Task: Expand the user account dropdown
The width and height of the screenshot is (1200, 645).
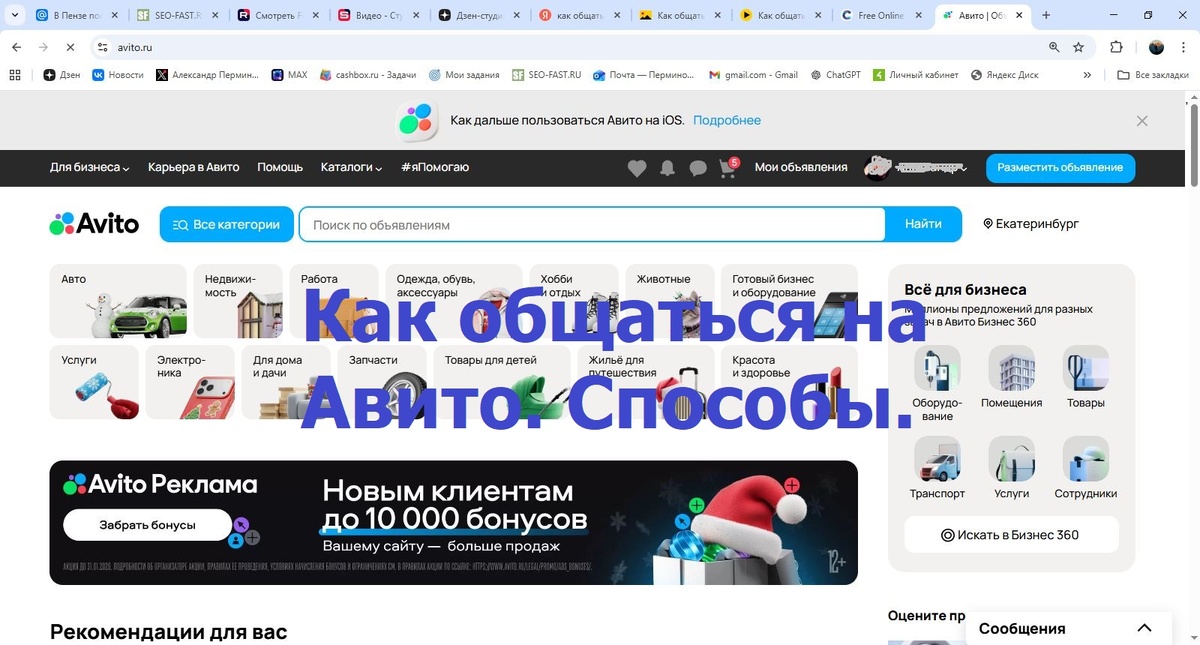Action: pyautogui.click(x=964, y=168)
